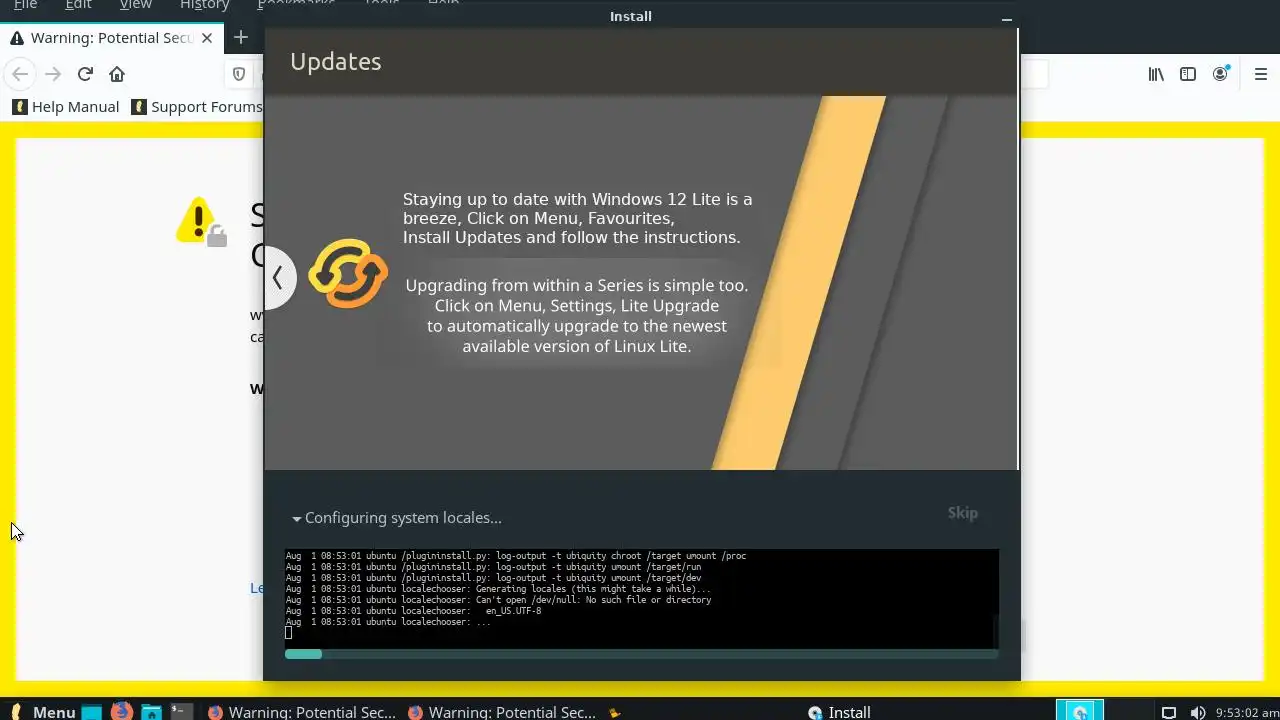Open the terminal taskbar launcher
The height and width of the screenshot is (720, 1280).
click(181, 712)
